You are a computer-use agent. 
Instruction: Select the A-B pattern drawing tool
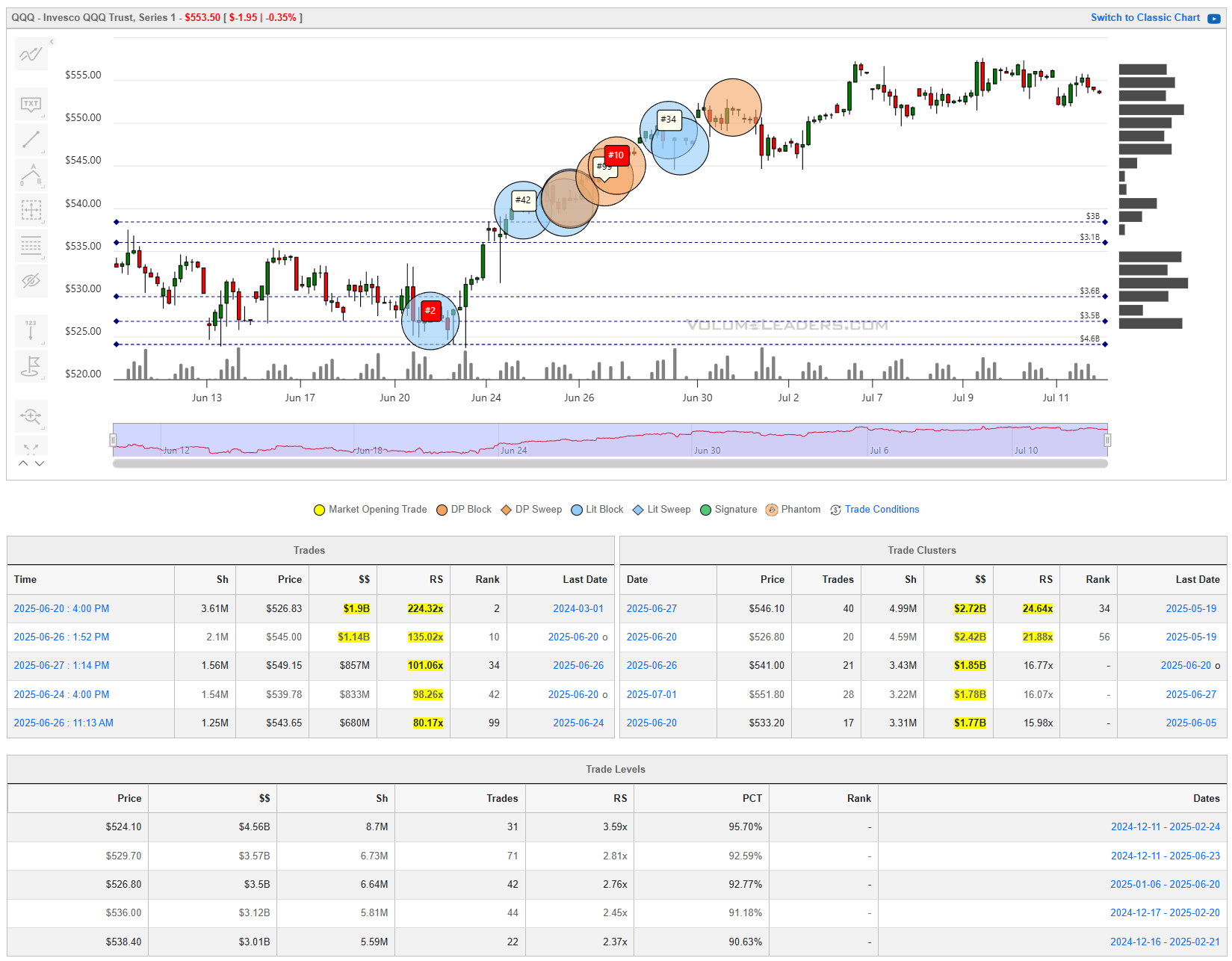(31, 175)
